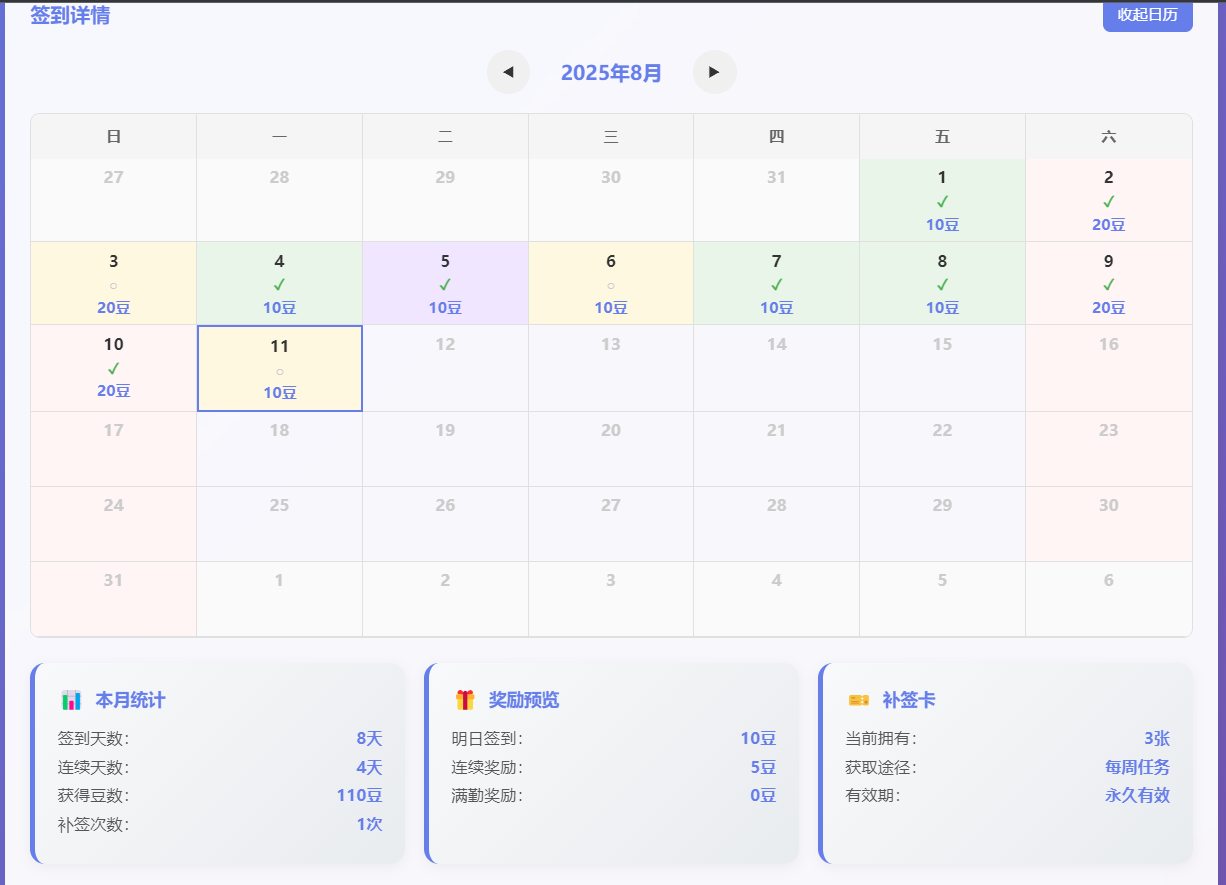This screenshot has height=885, width=1226.
Task: Click the 奖励预览 gift icon
Action: 465,700
